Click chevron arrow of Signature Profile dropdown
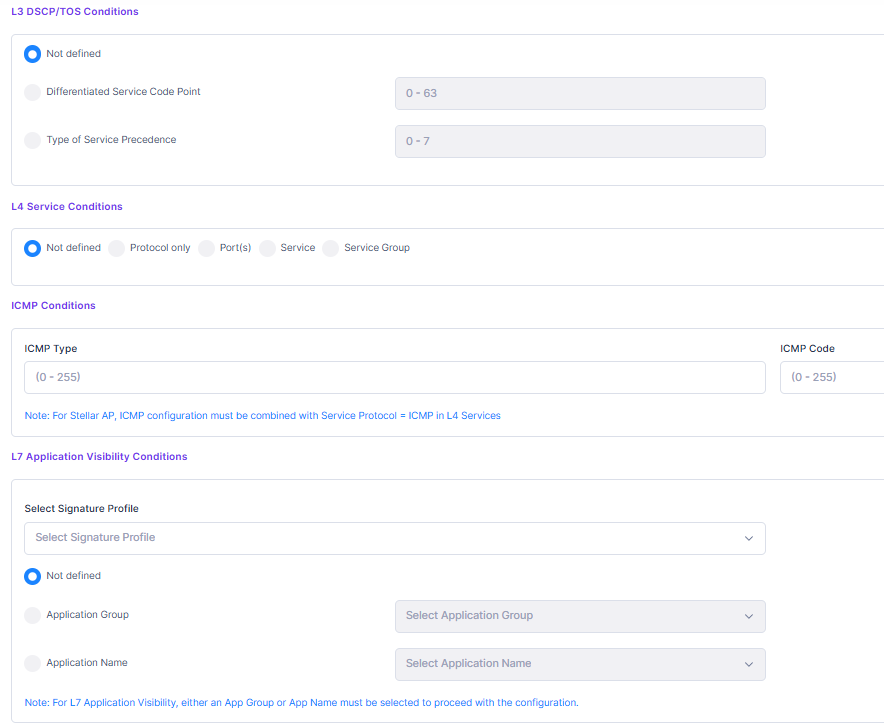 pos(749,538)
